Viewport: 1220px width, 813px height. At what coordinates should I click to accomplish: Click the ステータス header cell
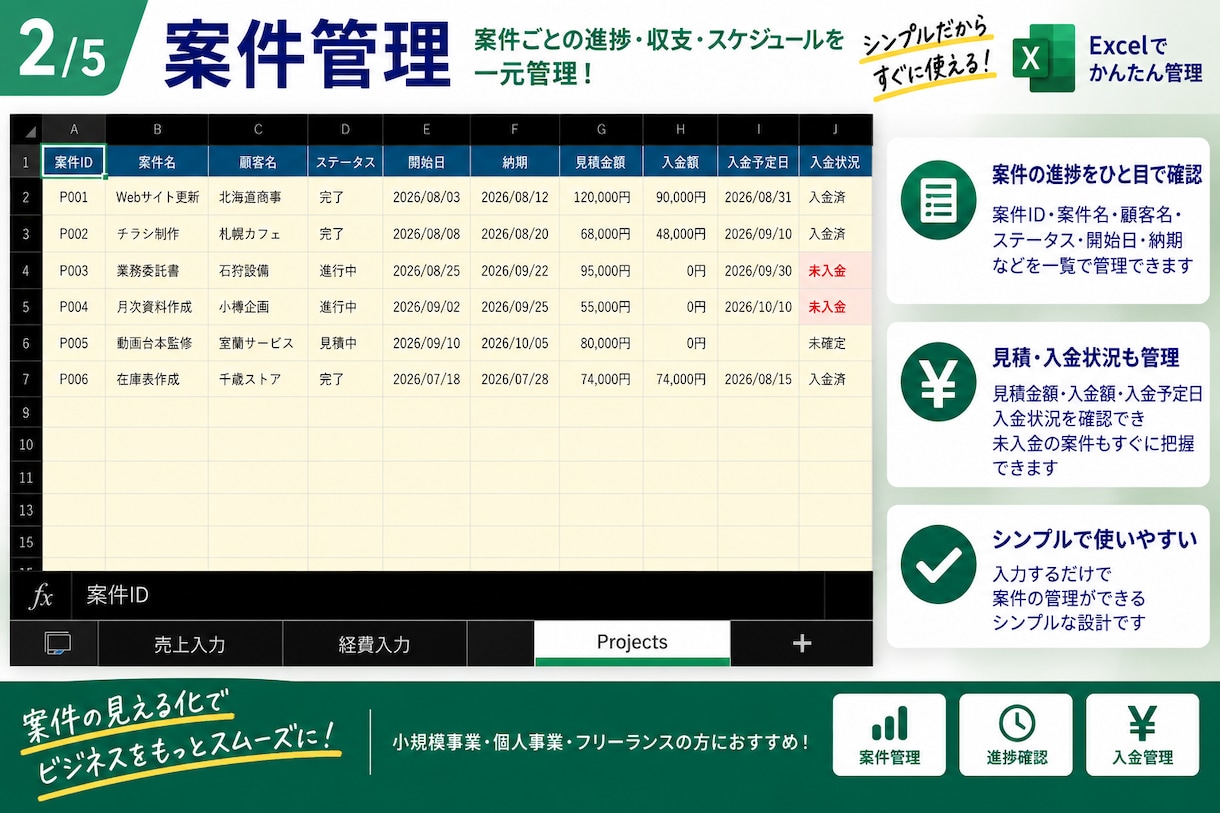[345, 162]
